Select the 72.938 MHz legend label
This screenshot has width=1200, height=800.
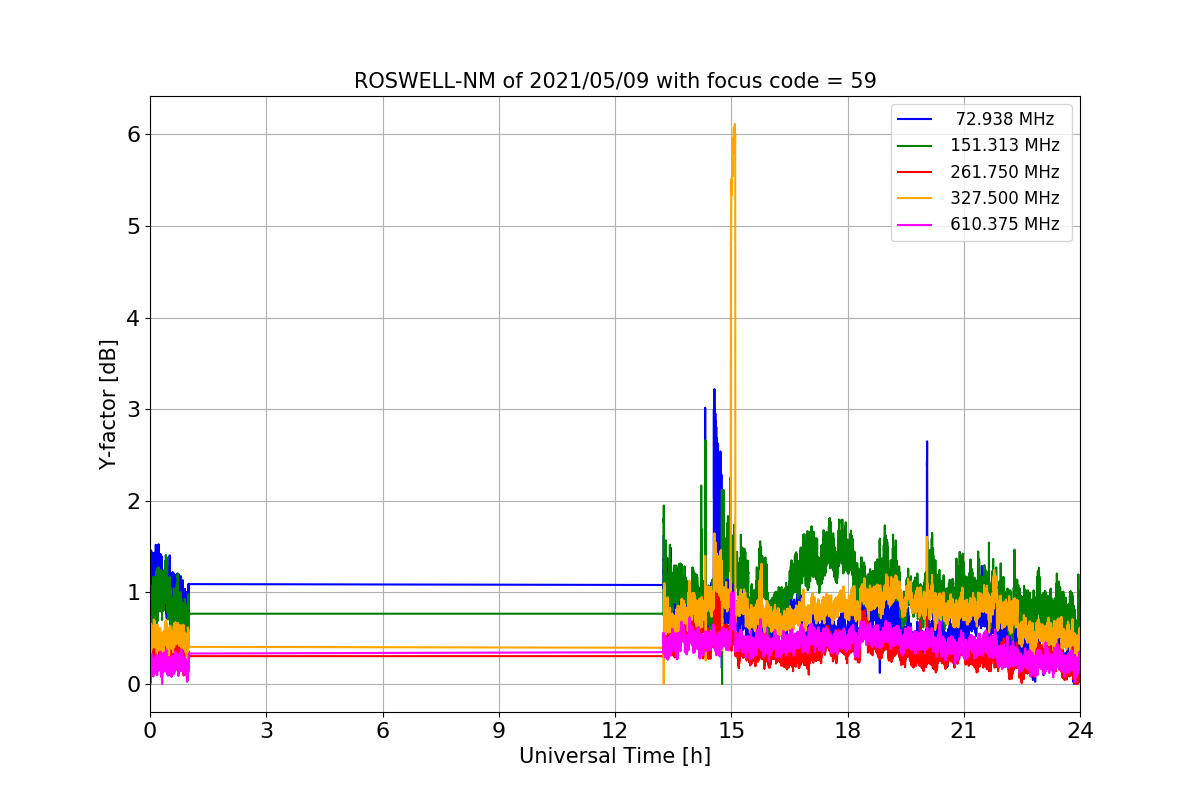[x=1005, y=119]
